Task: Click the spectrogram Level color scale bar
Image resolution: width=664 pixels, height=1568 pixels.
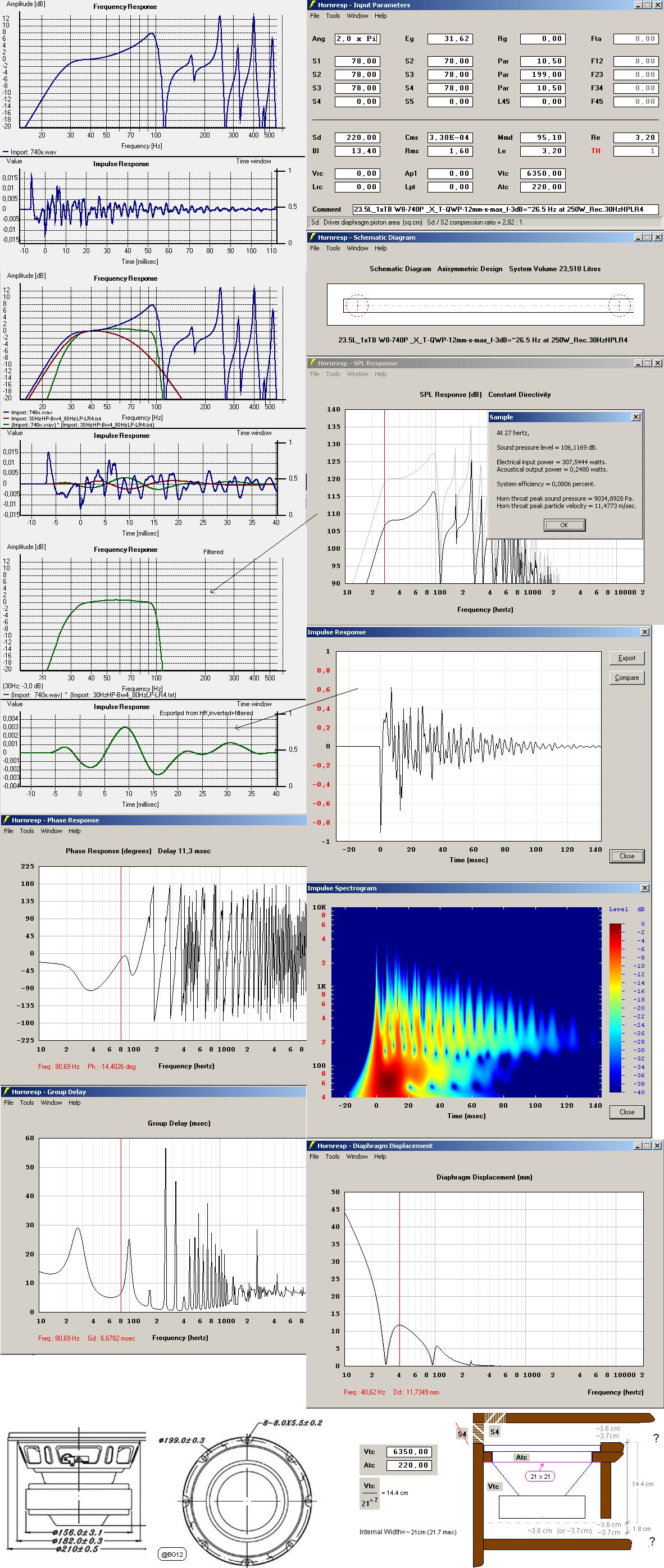Action: click(x=615, y=1007)
